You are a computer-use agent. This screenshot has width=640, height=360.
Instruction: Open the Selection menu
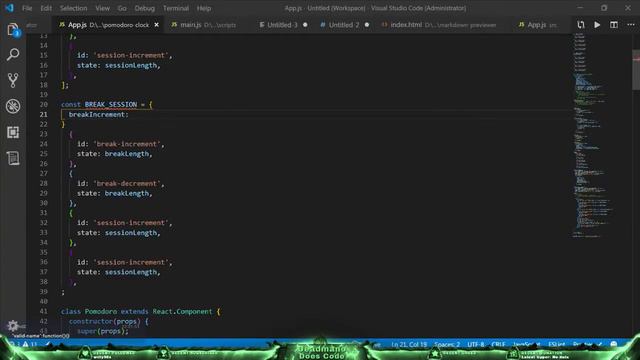click(x=73, y=8)
